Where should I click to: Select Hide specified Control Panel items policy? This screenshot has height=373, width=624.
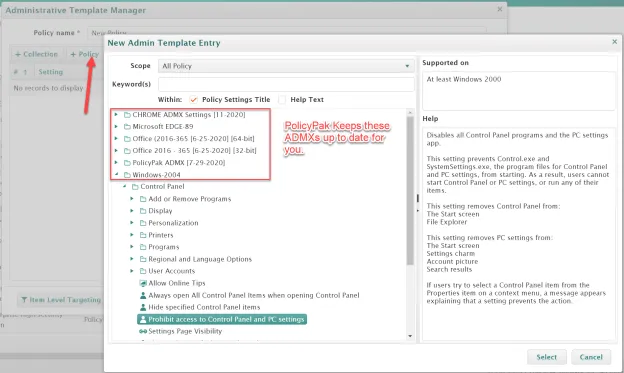click(x=204, y=307)
